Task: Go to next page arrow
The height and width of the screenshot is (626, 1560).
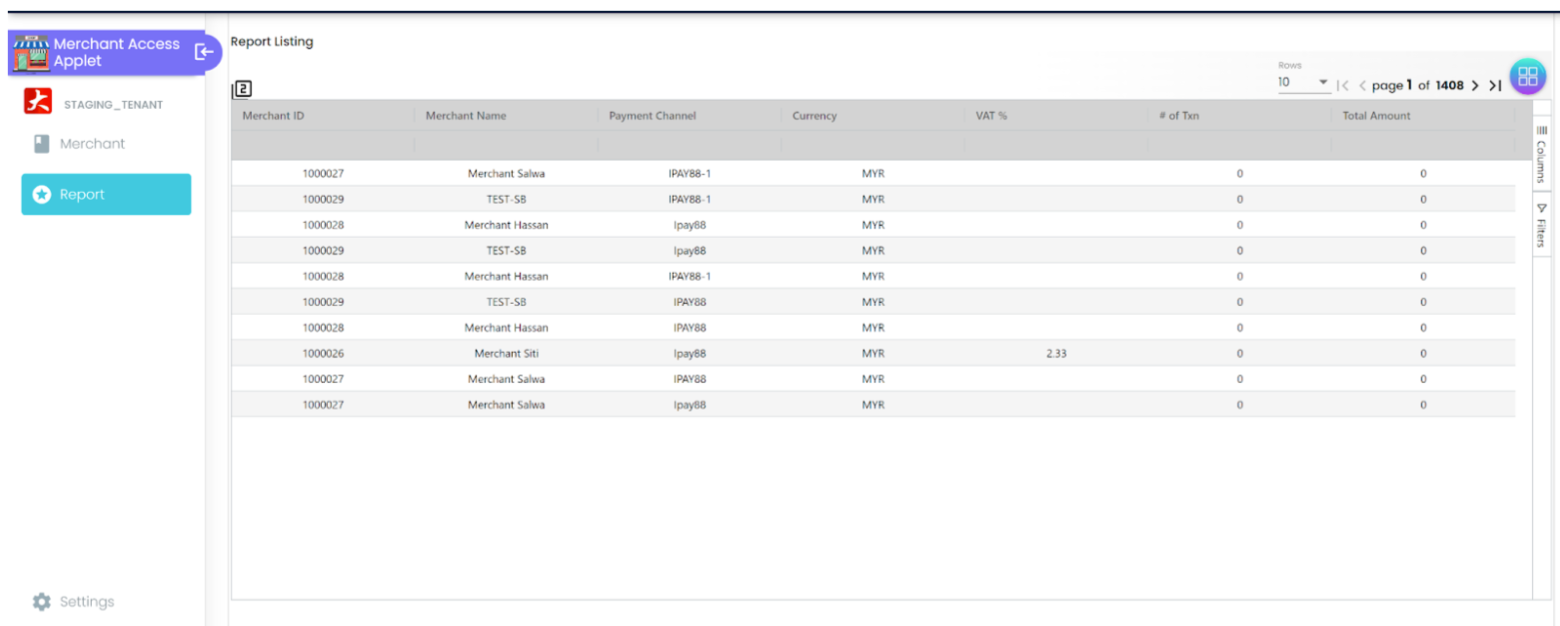Action: pos(1475,86)
